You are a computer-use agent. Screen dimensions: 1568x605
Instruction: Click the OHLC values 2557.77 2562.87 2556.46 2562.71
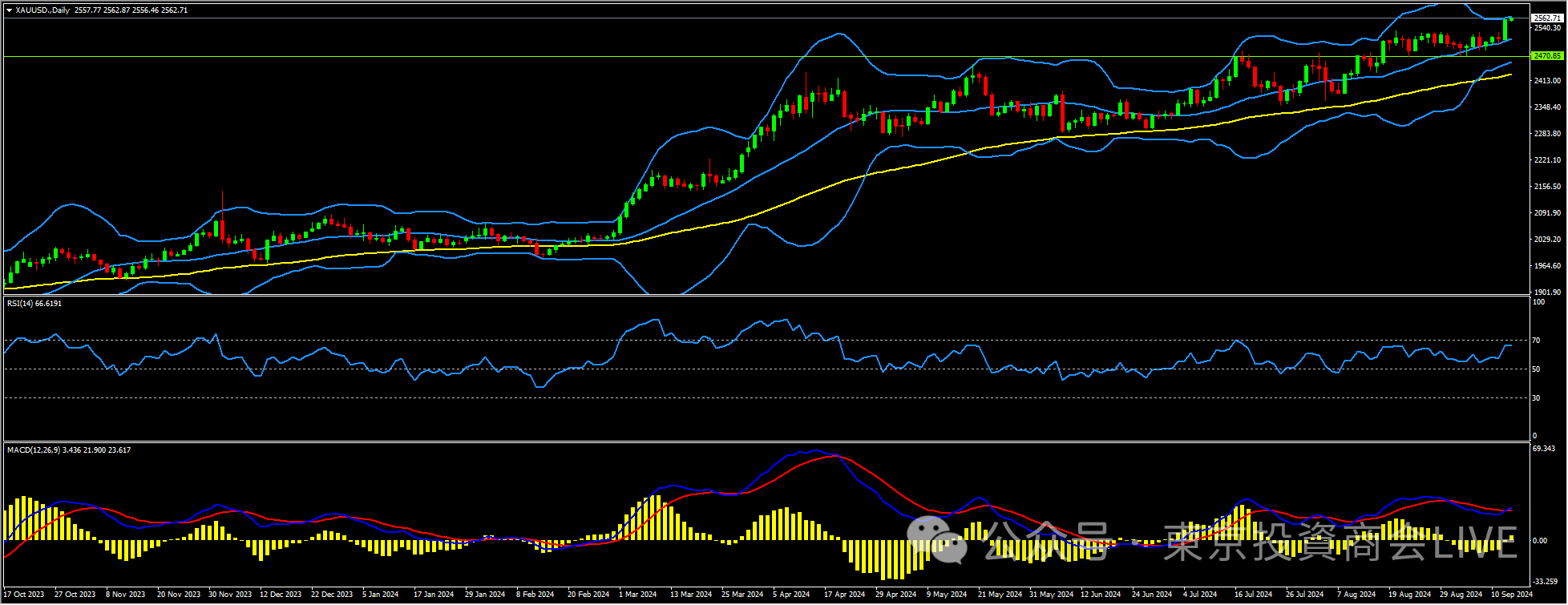tap(130, 10)
